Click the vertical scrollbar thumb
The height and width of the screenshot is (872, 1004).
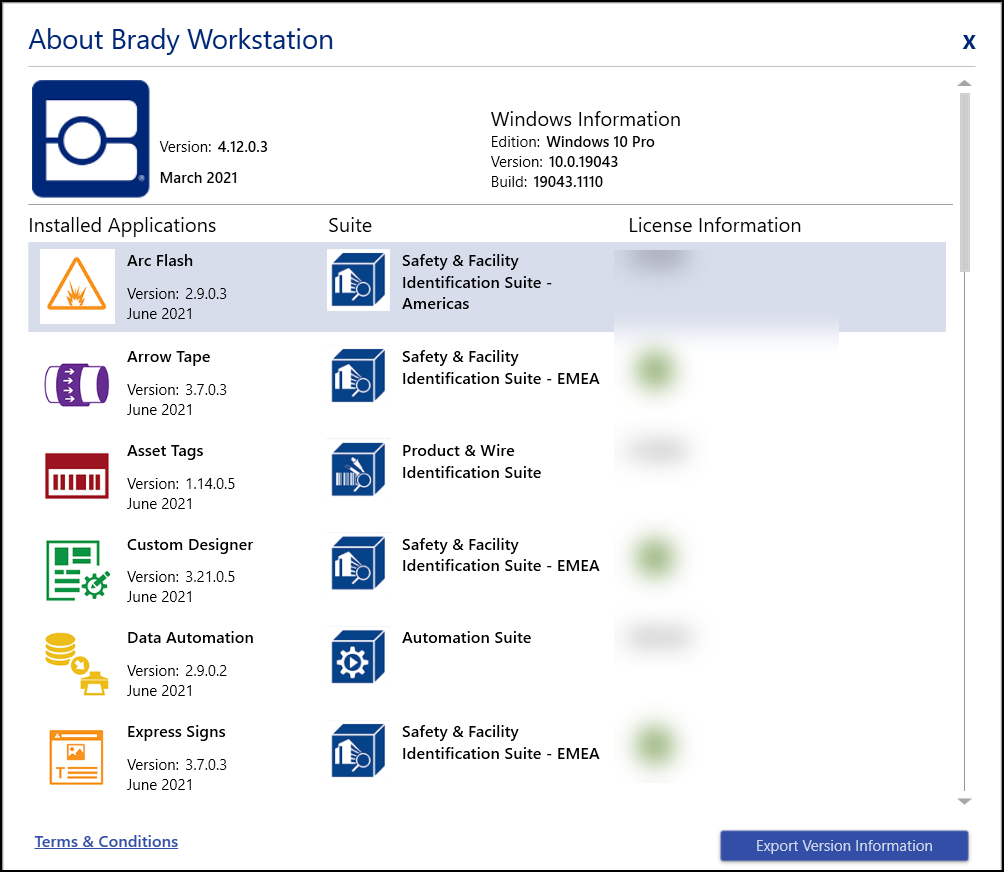click(x=964, y=180)
